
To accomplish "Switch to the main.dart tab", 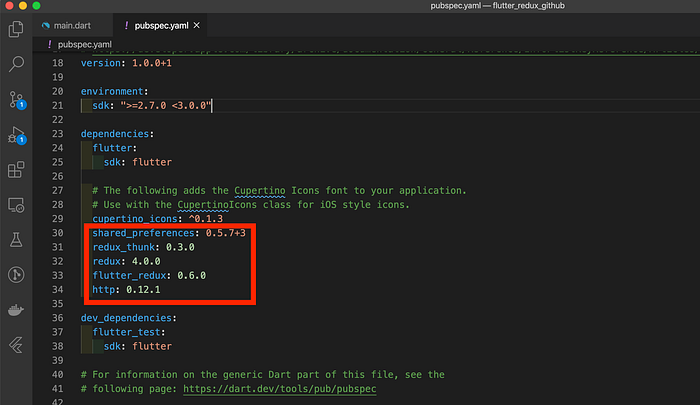I will click(x=72, y=25).
